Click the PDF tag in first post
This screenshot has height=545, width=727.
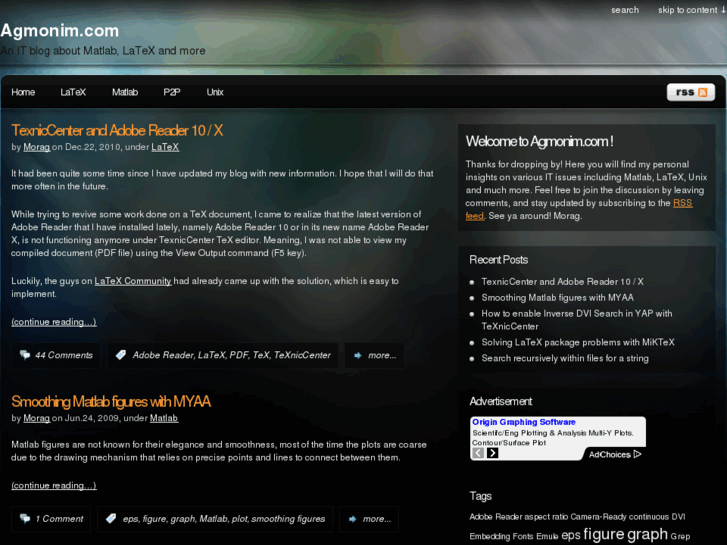coord(239,355)
